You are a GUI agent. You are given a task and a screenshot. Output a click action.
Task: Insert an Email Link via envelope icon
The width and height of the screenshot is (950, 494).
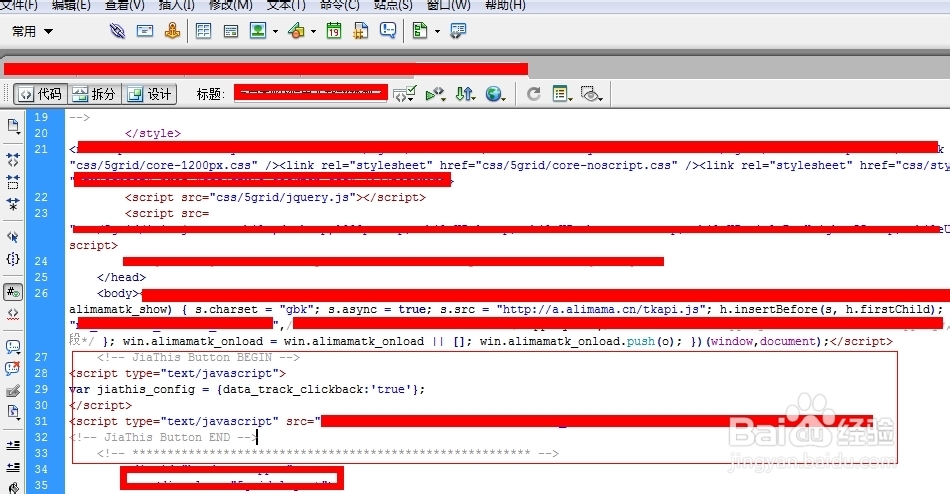[145, 30]
